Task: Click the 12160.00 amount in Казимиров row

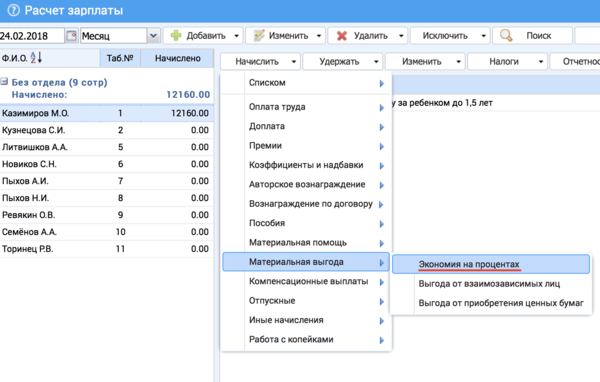Action: point(190,113)
